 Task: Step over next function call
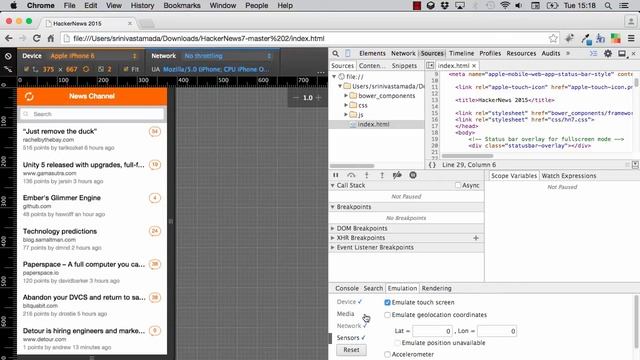click(x=351, y=175)
